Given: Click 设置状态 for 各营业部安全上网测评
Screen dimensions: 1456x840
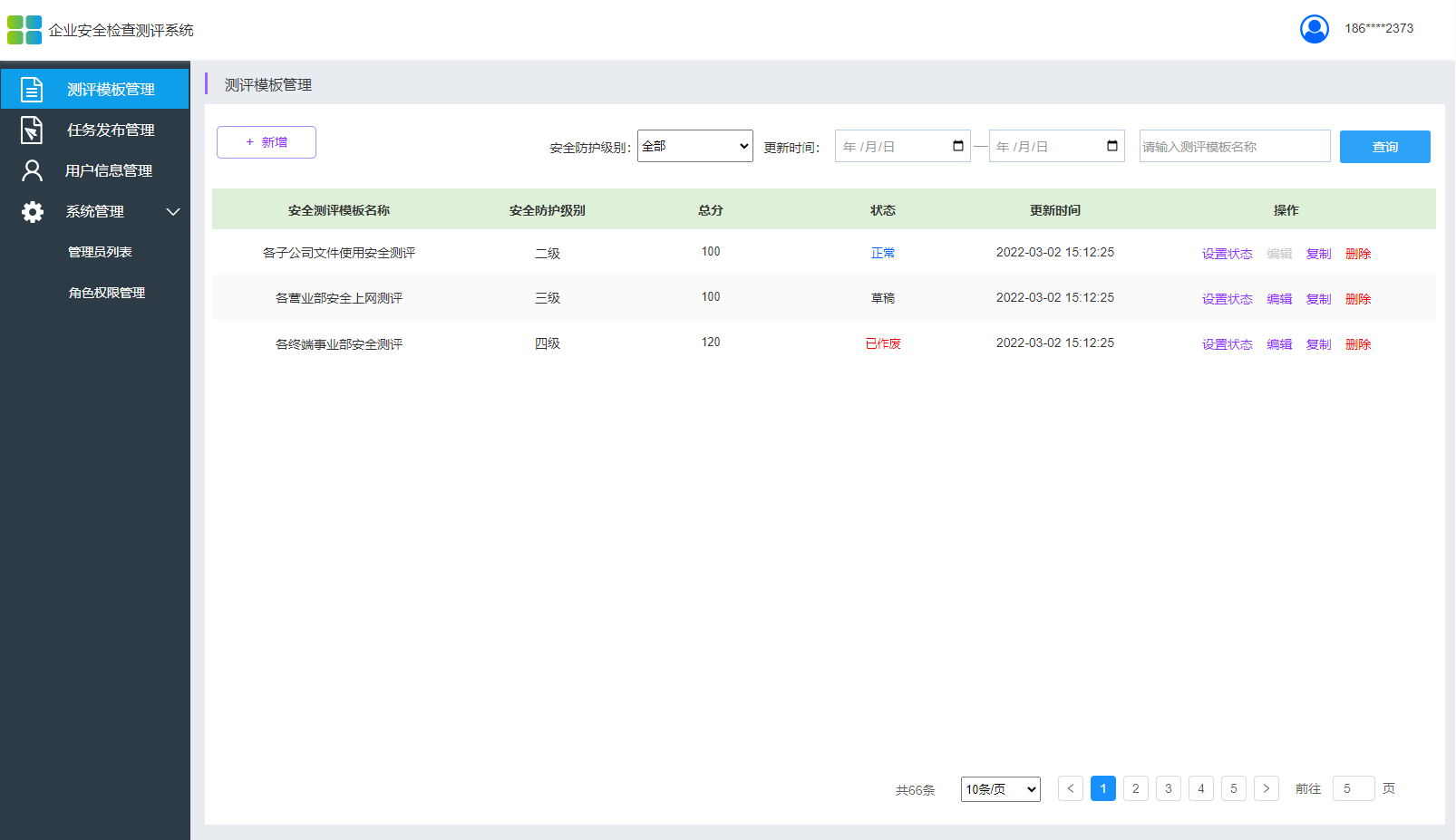Looking at the screenshot, I should pos(1228,299).
